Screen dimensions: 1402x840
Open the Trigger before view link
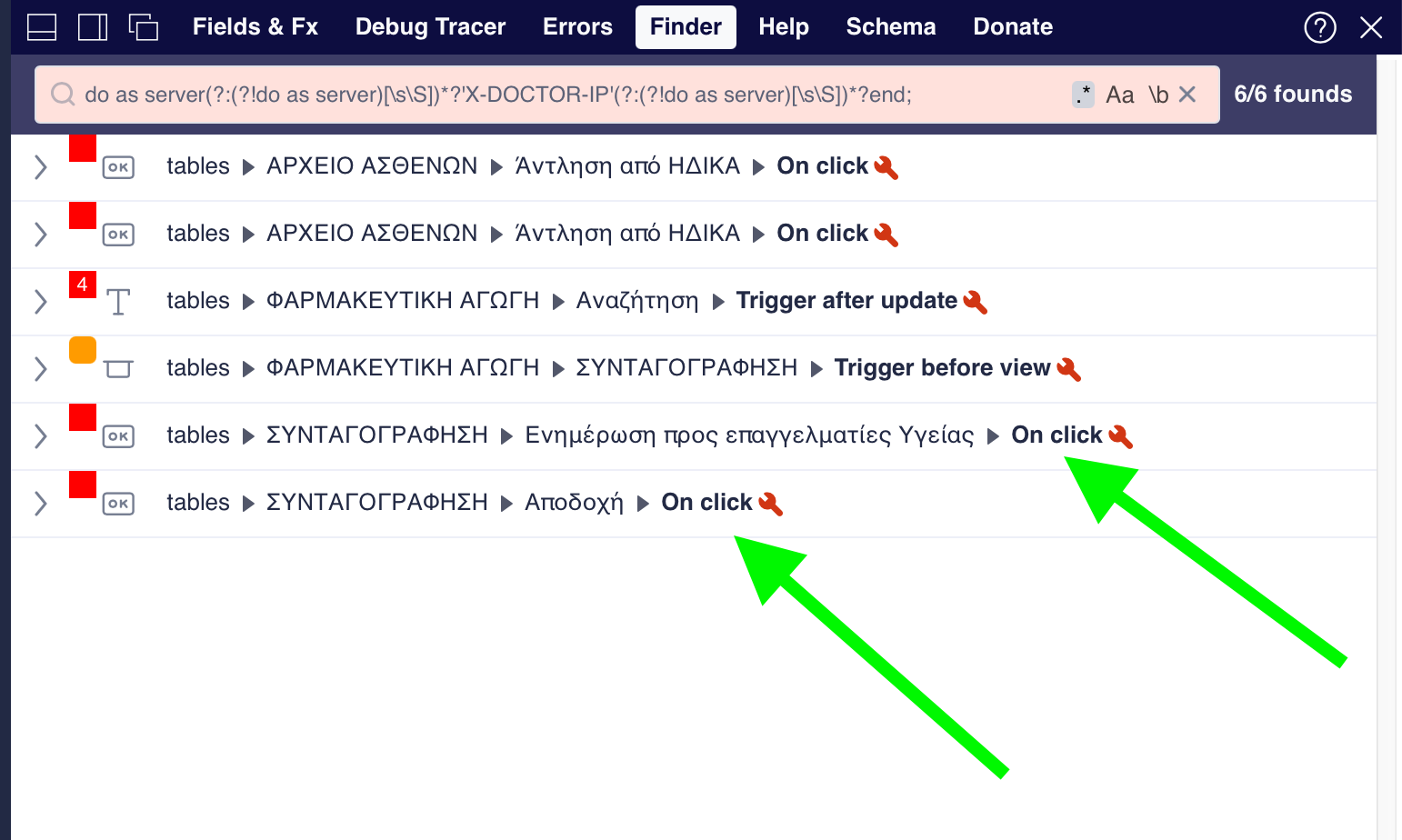[x=942, y=368]
